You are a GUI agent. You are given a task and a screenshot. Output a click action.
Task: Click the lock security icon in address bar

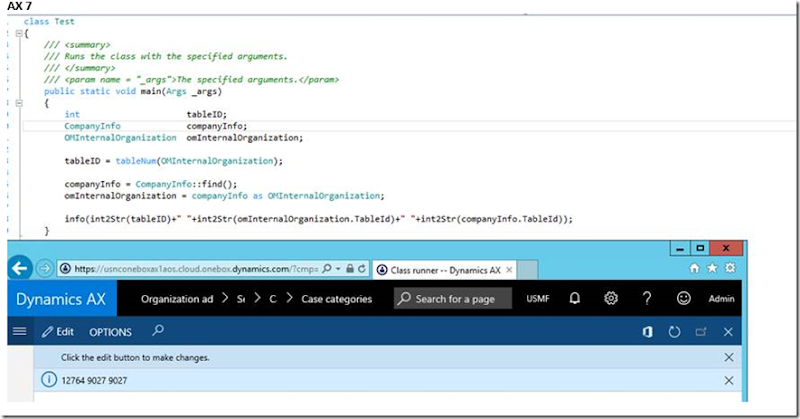pyautogui.click(x=350, y=268)
